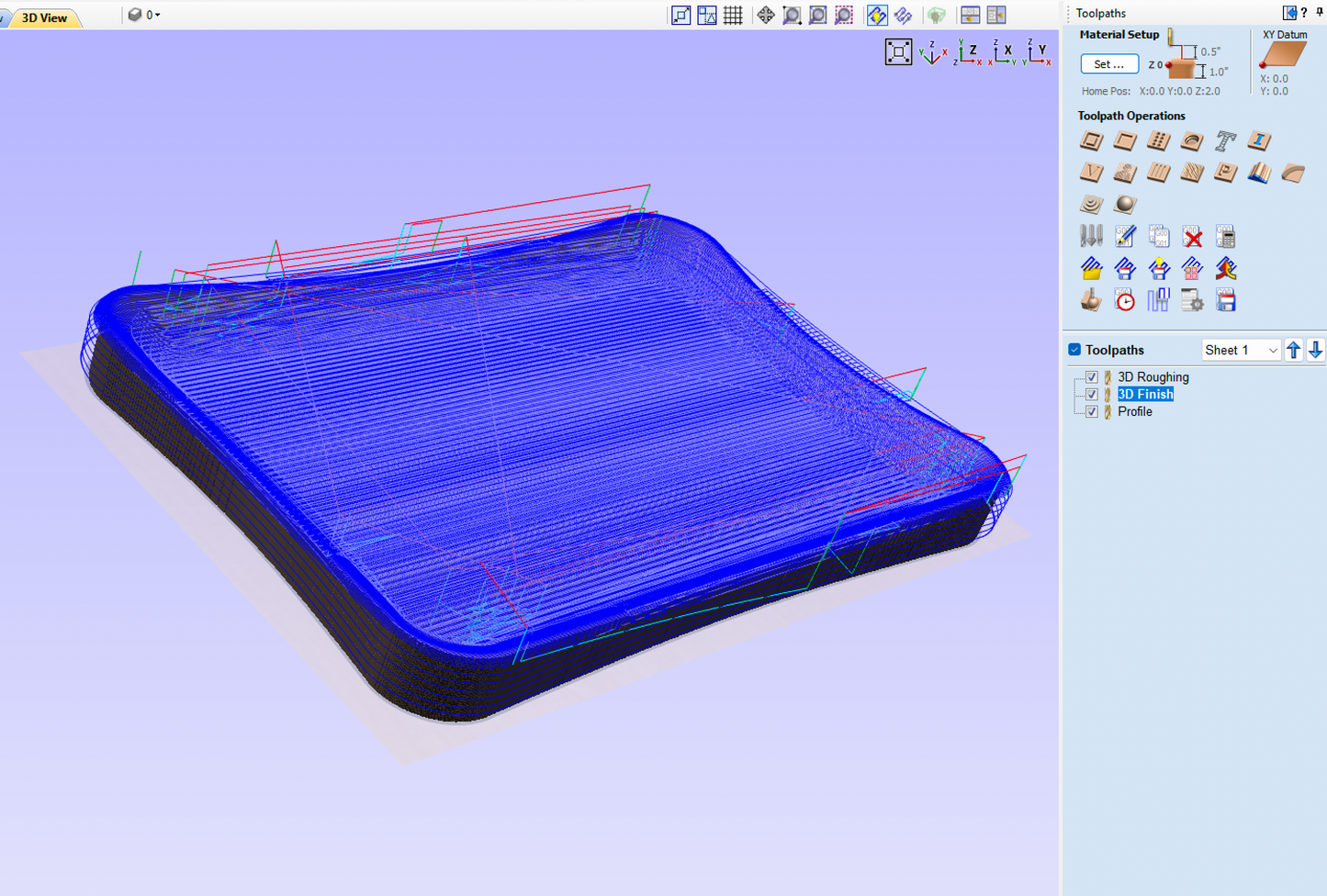Select the Prism Carving toolpath icon
1327x896 pixels.
pyautogui.click(x=1225, y=173)
